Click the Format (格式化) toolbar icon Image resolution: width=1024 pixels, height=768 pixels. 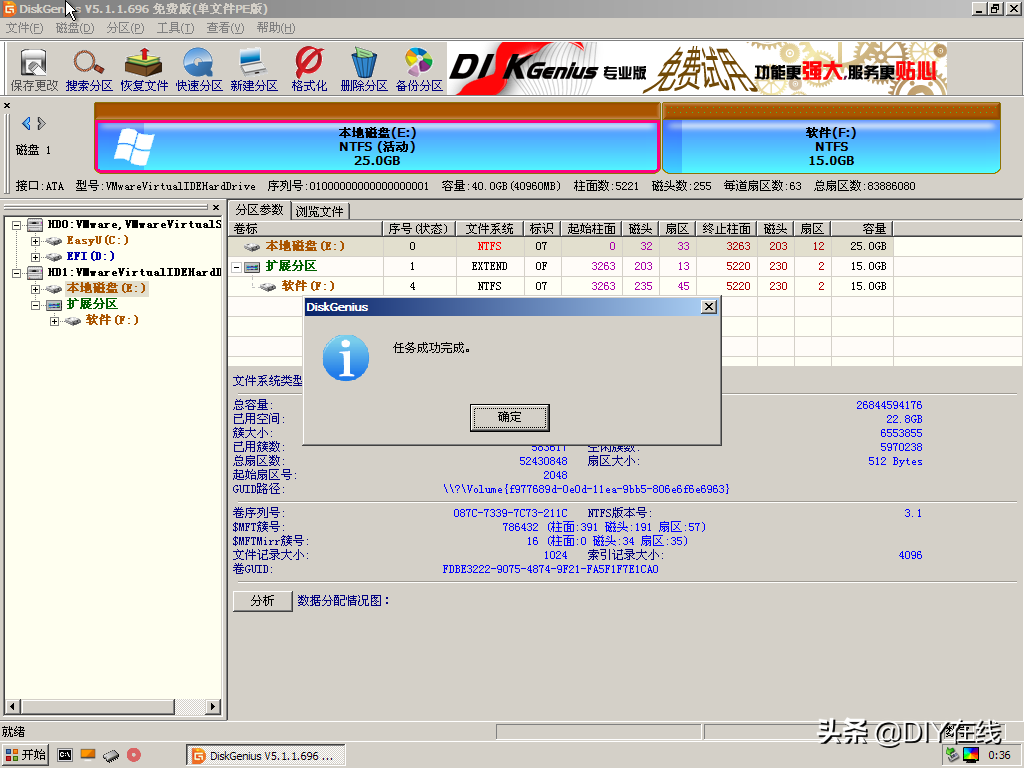309,68
